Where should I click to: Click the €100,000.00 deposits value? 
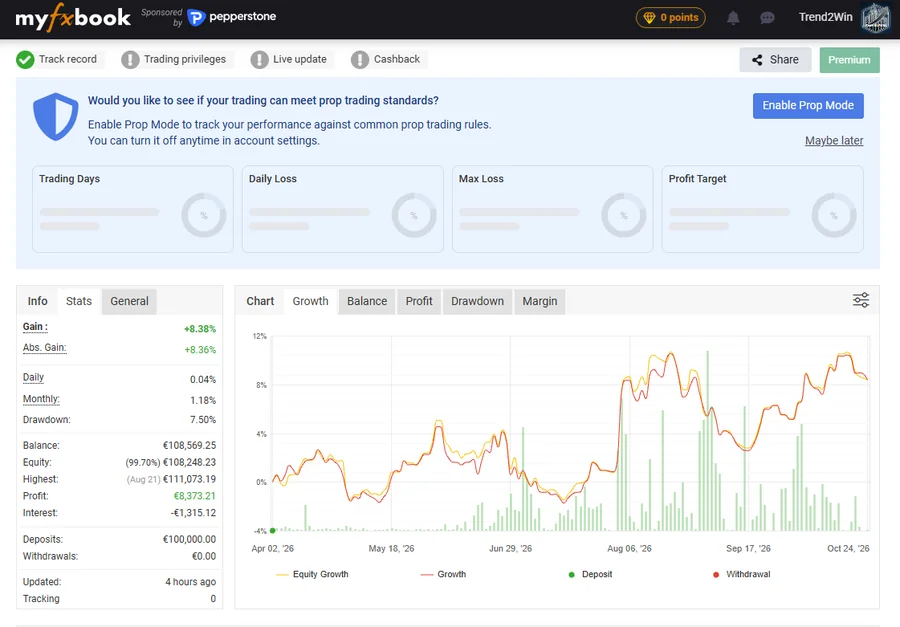(x=189, y=540)
